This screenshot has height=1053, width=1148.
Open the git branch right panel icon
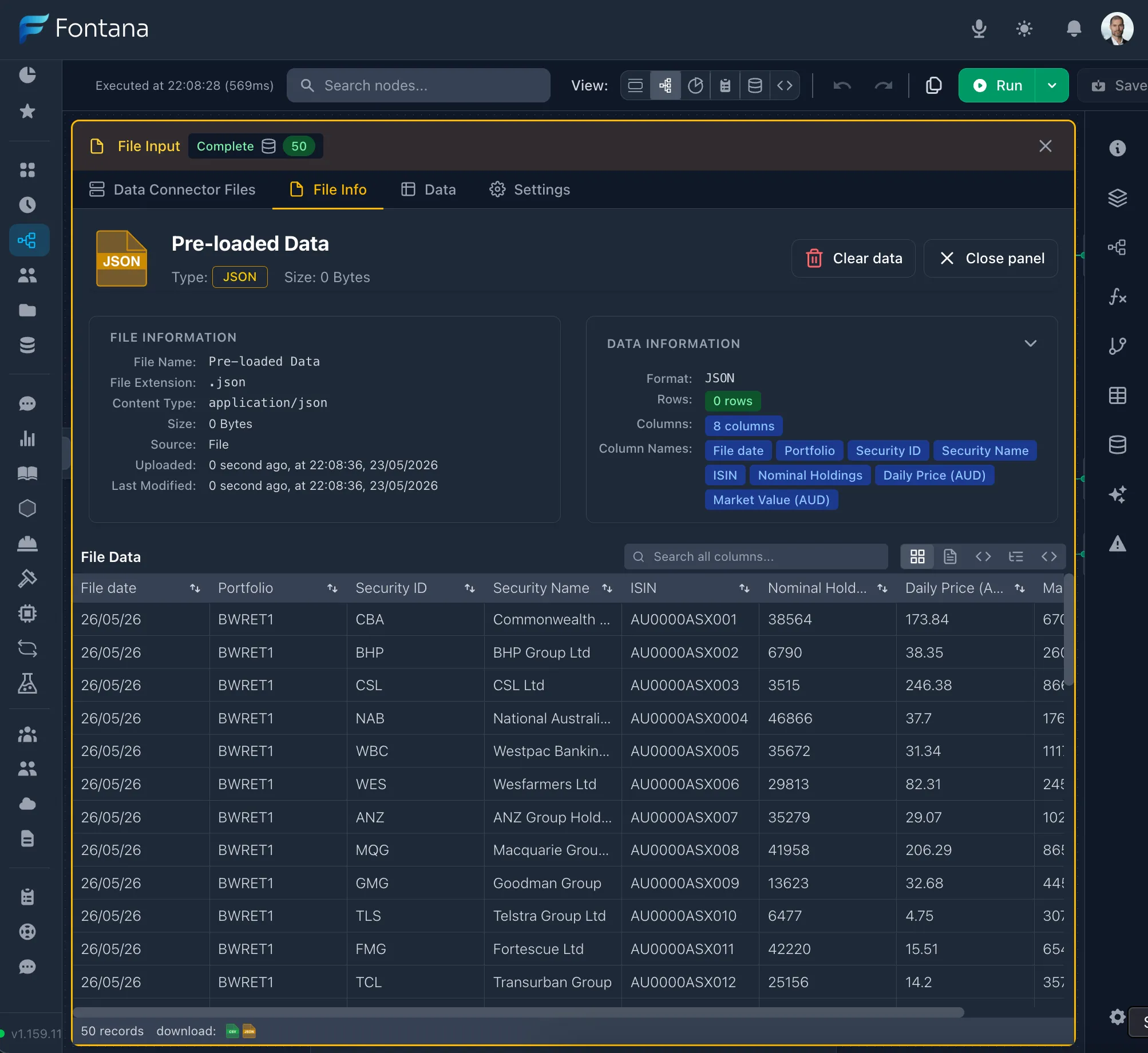[x=1117, y=346]
